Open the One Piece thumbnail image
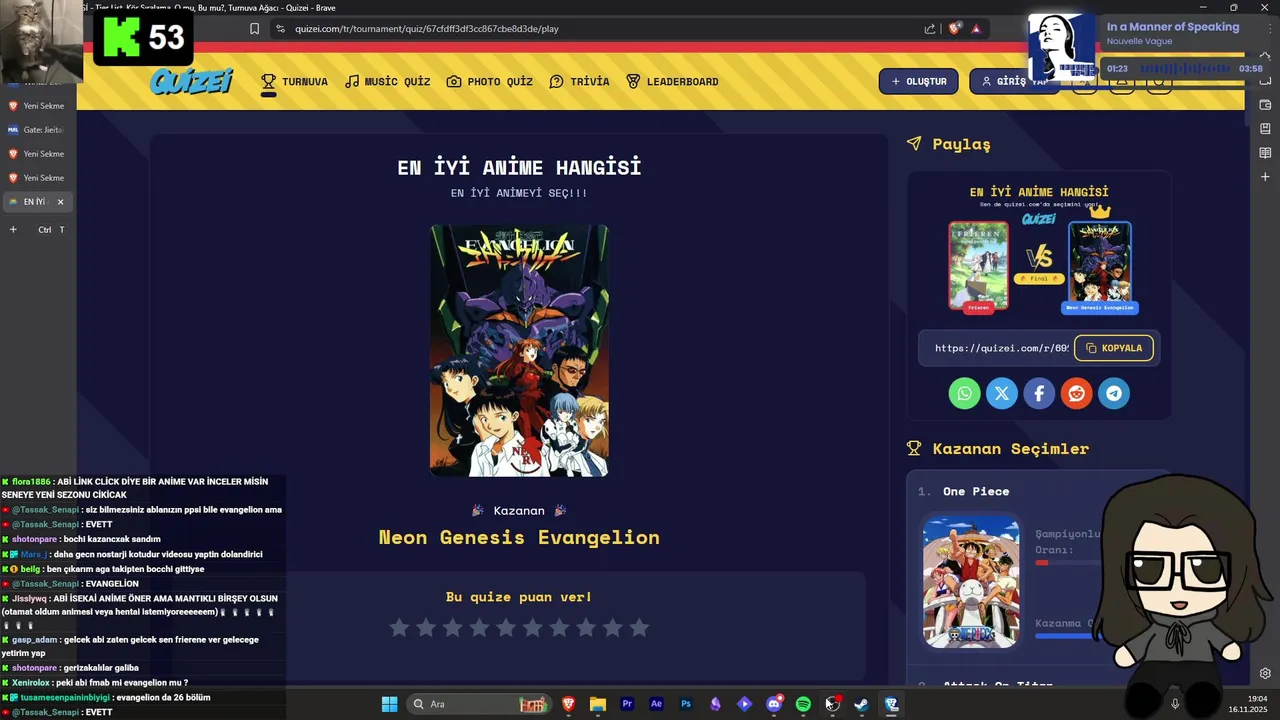This screenshot has height=720, width=1280. [971, 581]
